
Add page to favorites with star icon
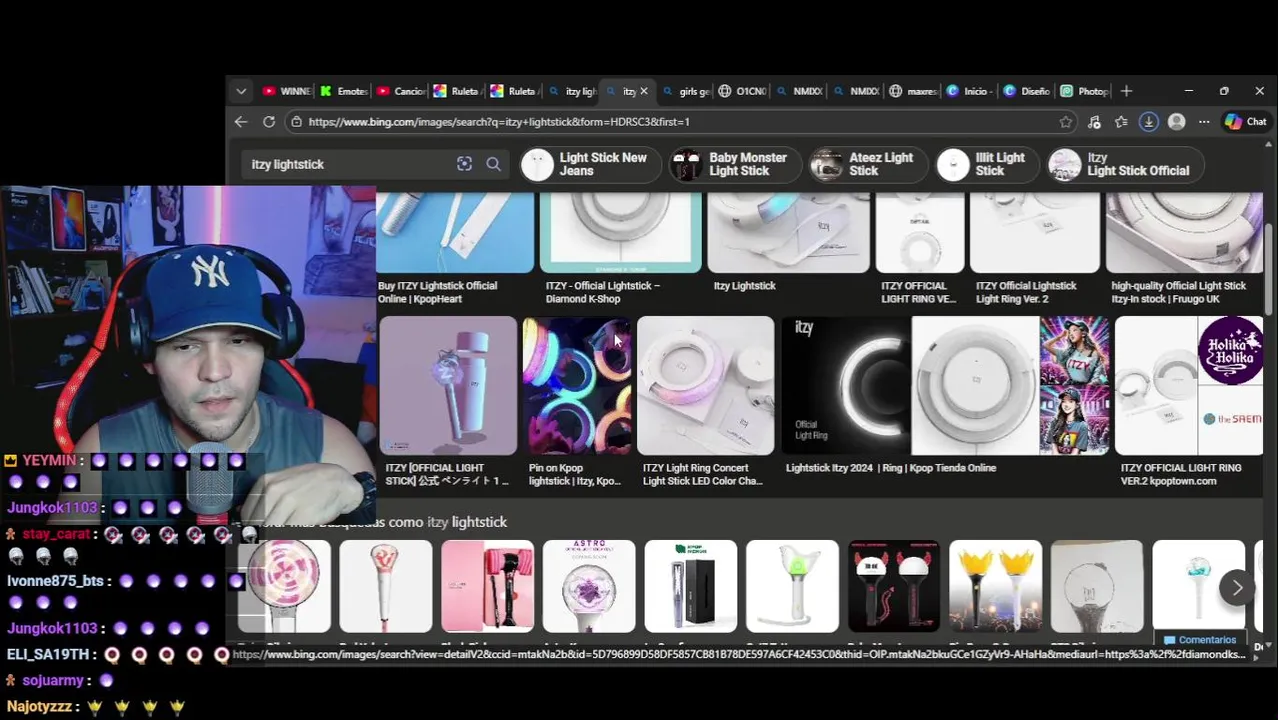(x=1066, y=122)
